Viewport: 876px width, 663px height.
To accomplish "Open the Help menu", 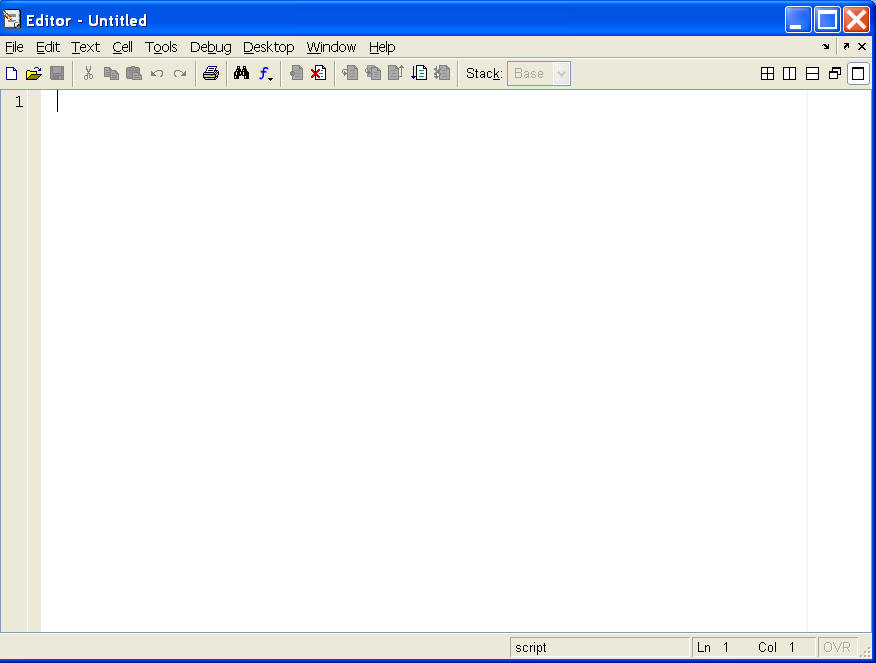I will coord(382,47).
